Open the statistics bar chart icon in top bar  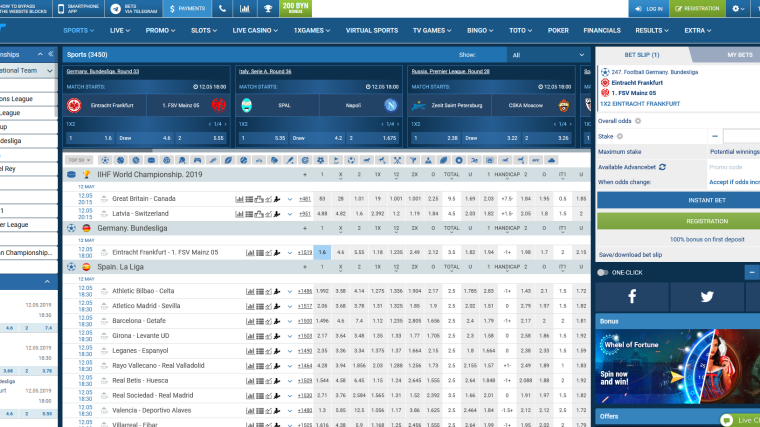point(245,9)
